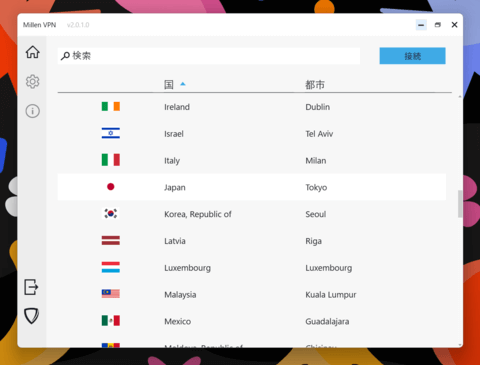Click the search magnifier icon
This screenshot has height=365, width=480.
coord(65,56)
